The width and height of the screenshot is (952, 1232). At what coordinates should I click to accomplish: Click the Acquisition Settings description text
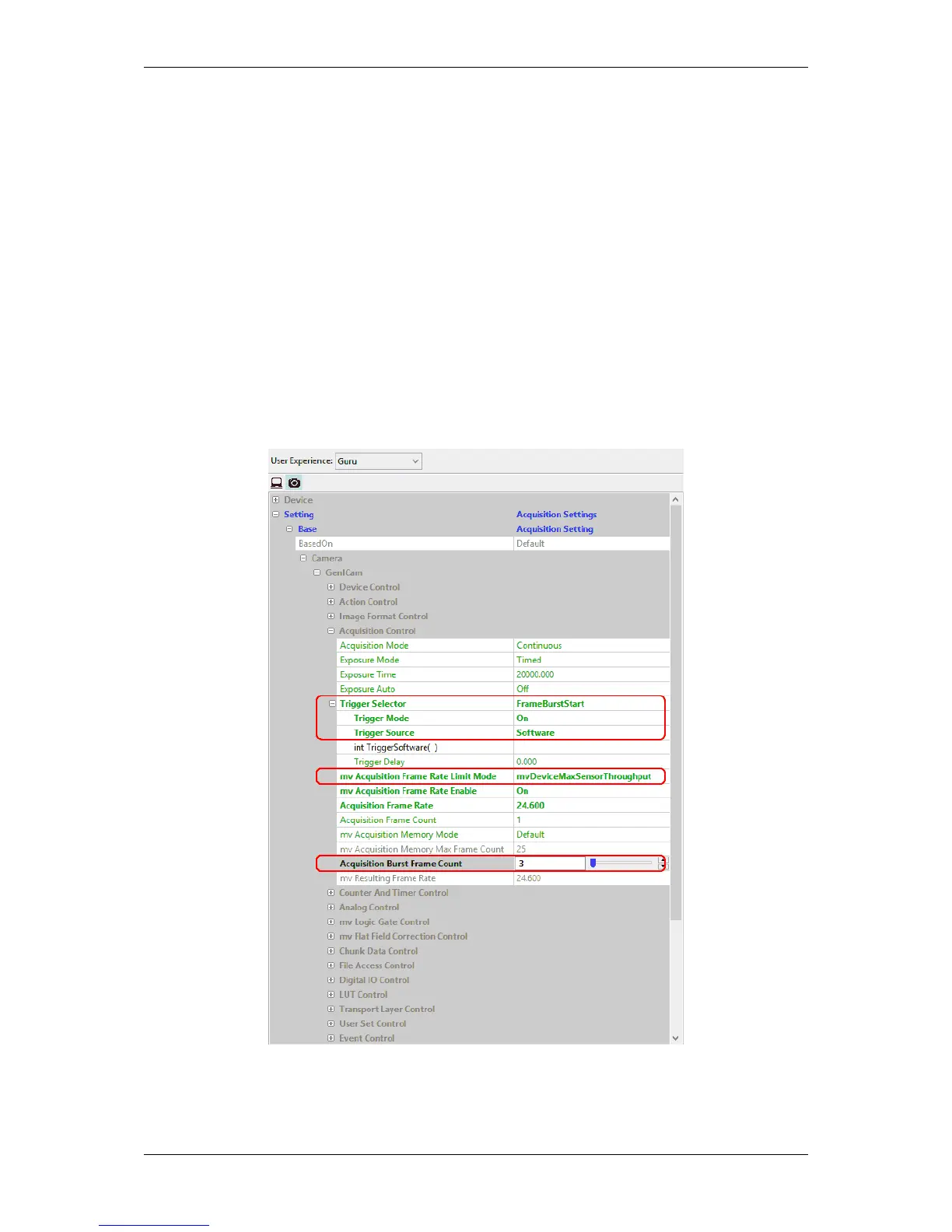coord(557,514)
